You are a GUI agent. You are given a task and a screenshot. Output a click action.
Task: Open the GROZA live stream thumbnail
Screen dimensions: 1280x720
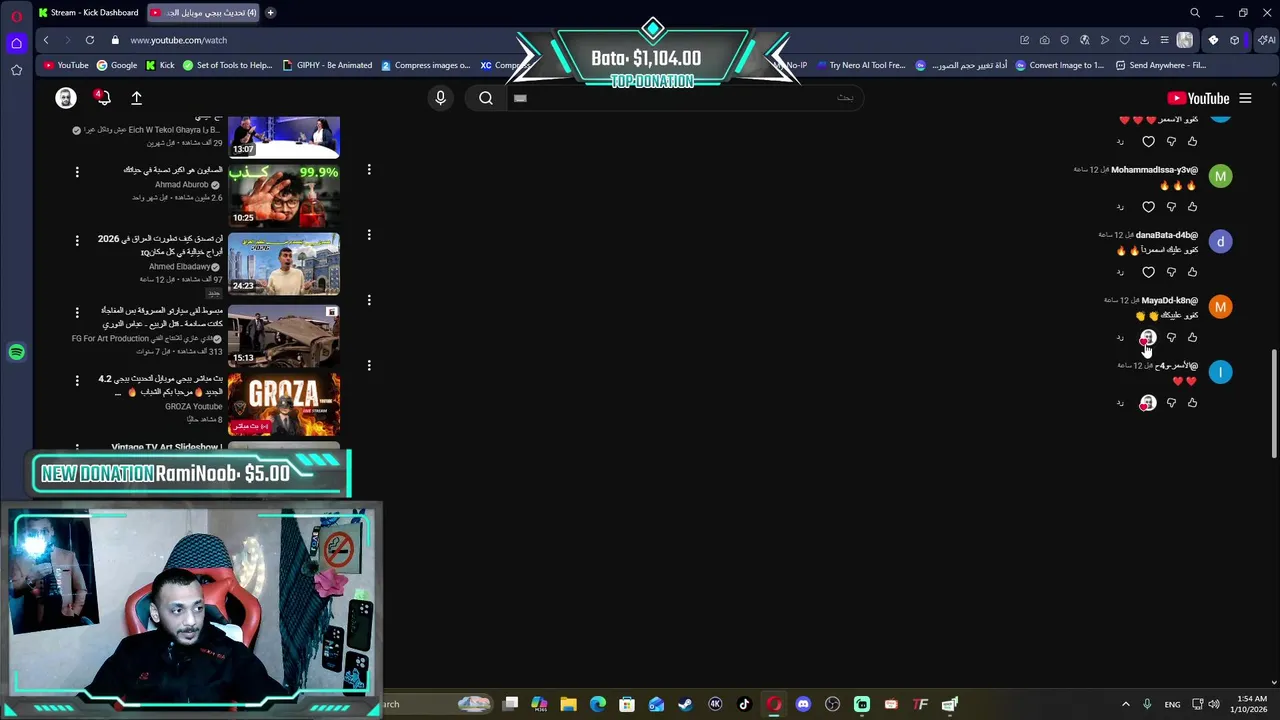(284, 404)
